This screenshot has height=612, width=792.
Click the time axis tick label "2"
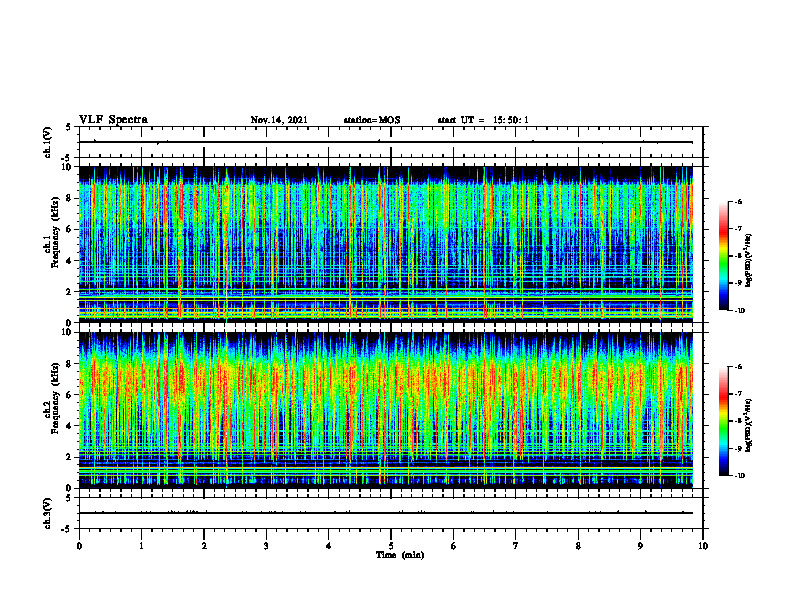tap(204, 546)
